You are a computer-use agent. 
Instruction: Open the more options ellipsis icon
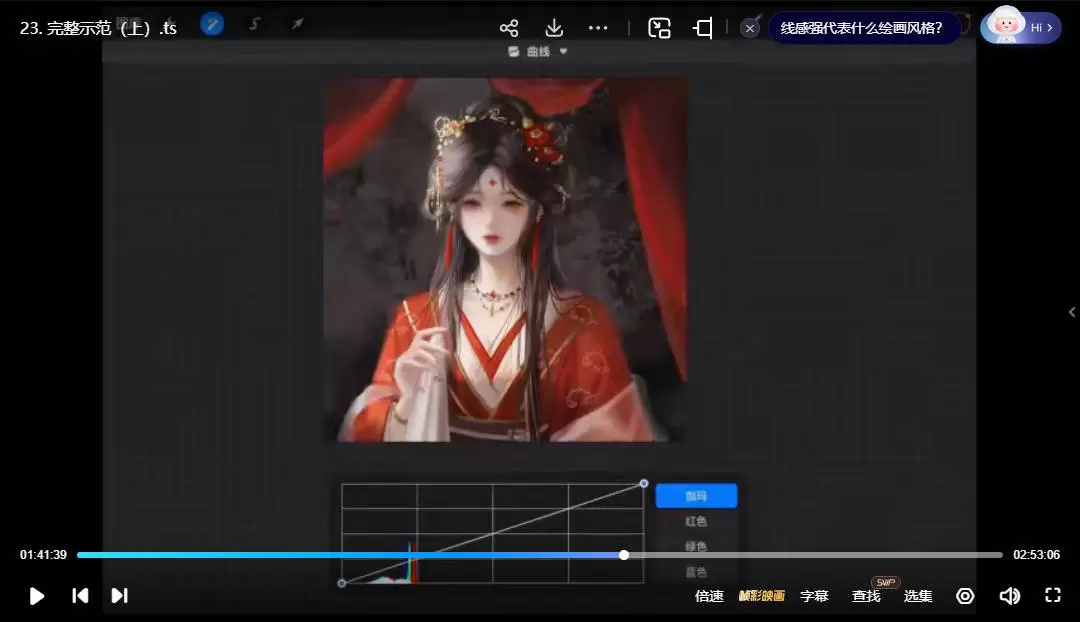(x=598, y=27)
